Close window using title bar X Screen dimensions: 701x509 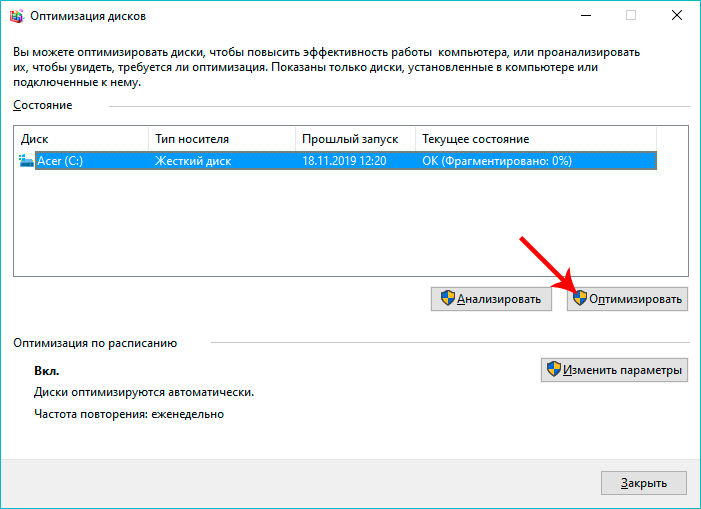coord(677,16)
